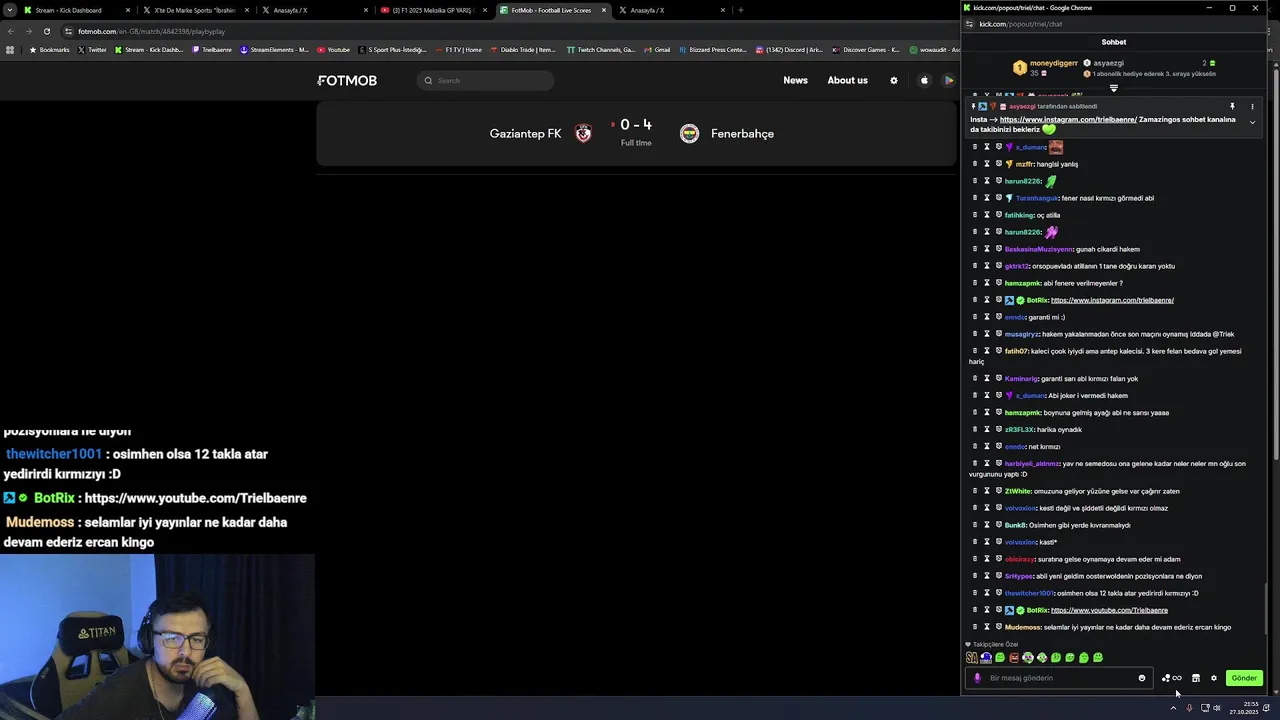
Task: Open the FotMob logo home link
Action: 347,80
